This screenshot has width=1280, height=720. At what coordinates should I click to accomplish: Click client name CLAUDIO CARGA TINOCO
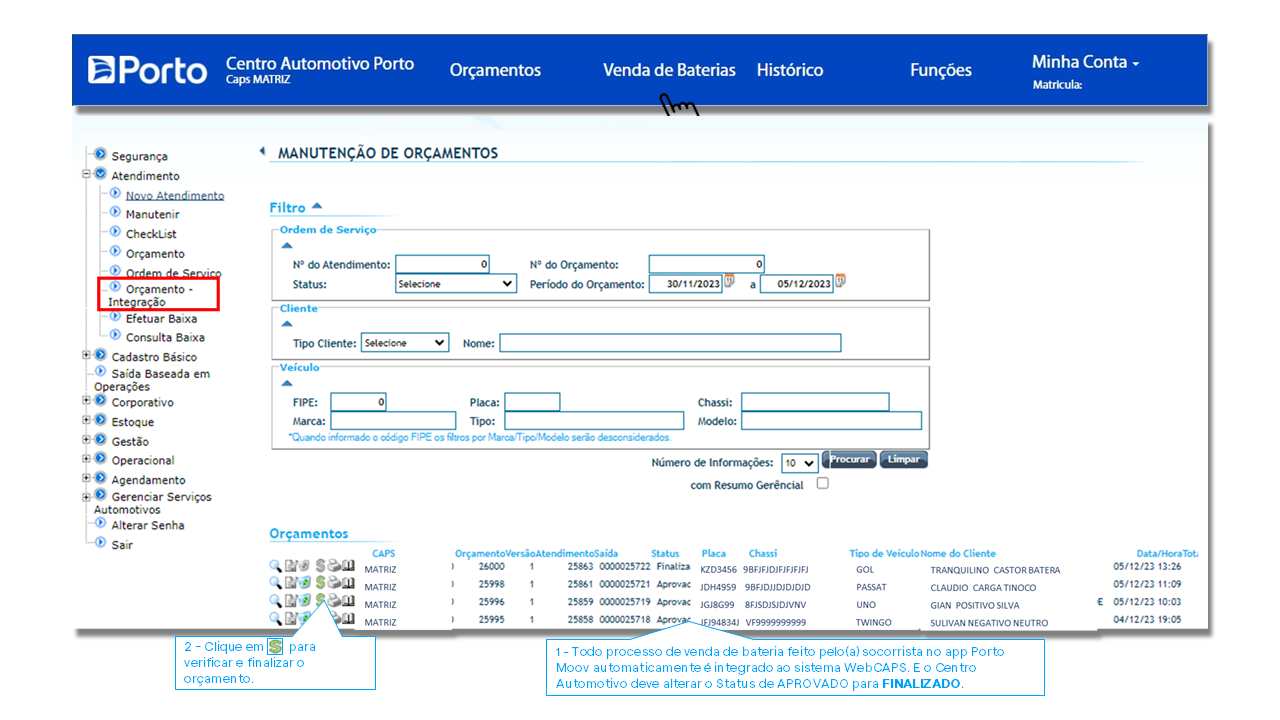983,587
